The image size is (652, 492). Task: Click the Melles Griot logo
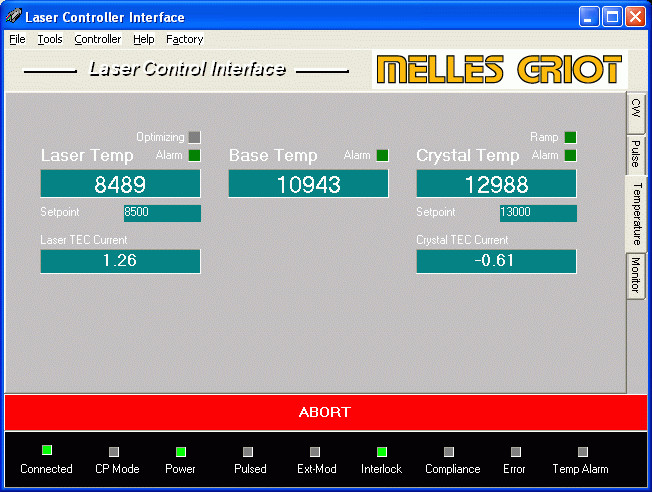point(499,69)
